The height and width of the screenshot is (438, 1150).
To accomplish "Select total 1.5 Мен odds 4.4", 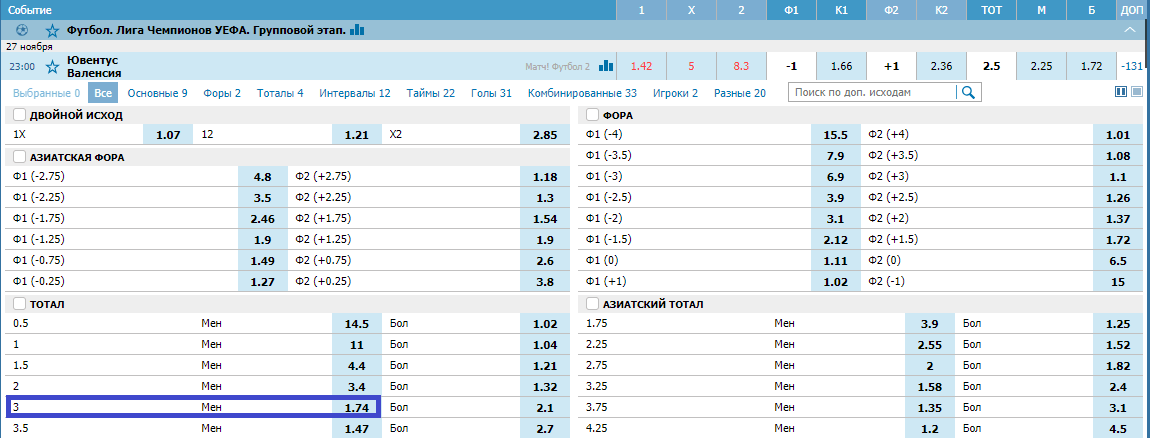I will point(356,365).
